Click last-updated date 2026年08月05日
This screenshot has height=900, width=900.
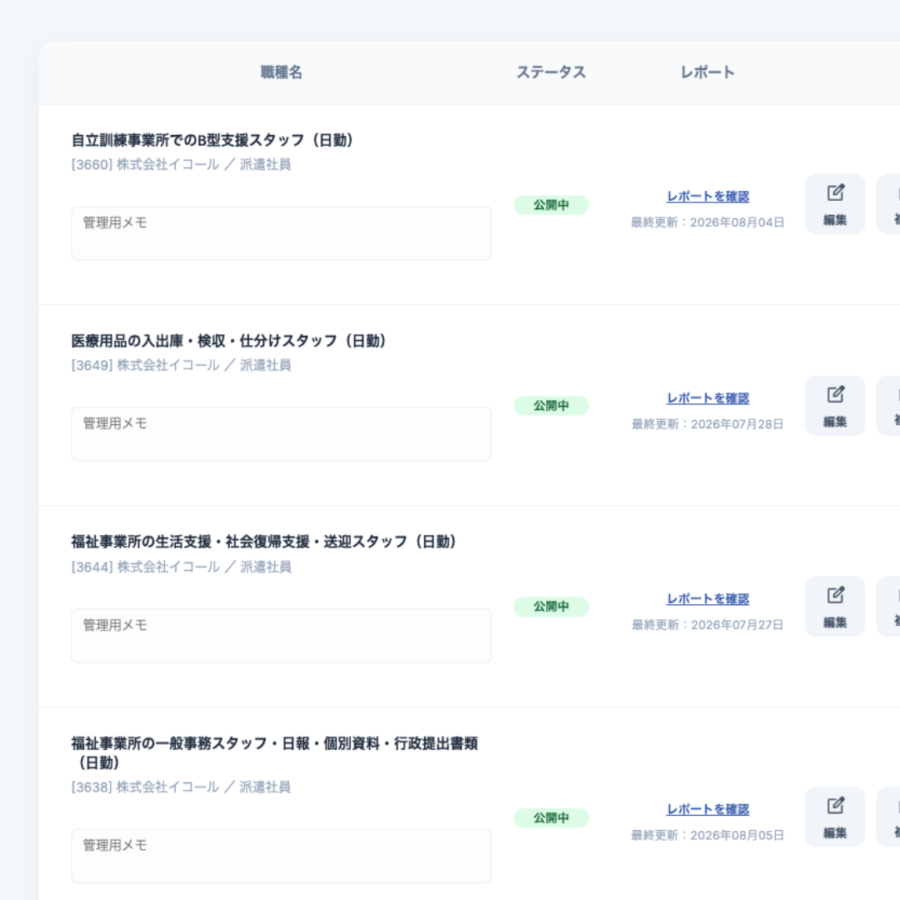pos(737,836)
